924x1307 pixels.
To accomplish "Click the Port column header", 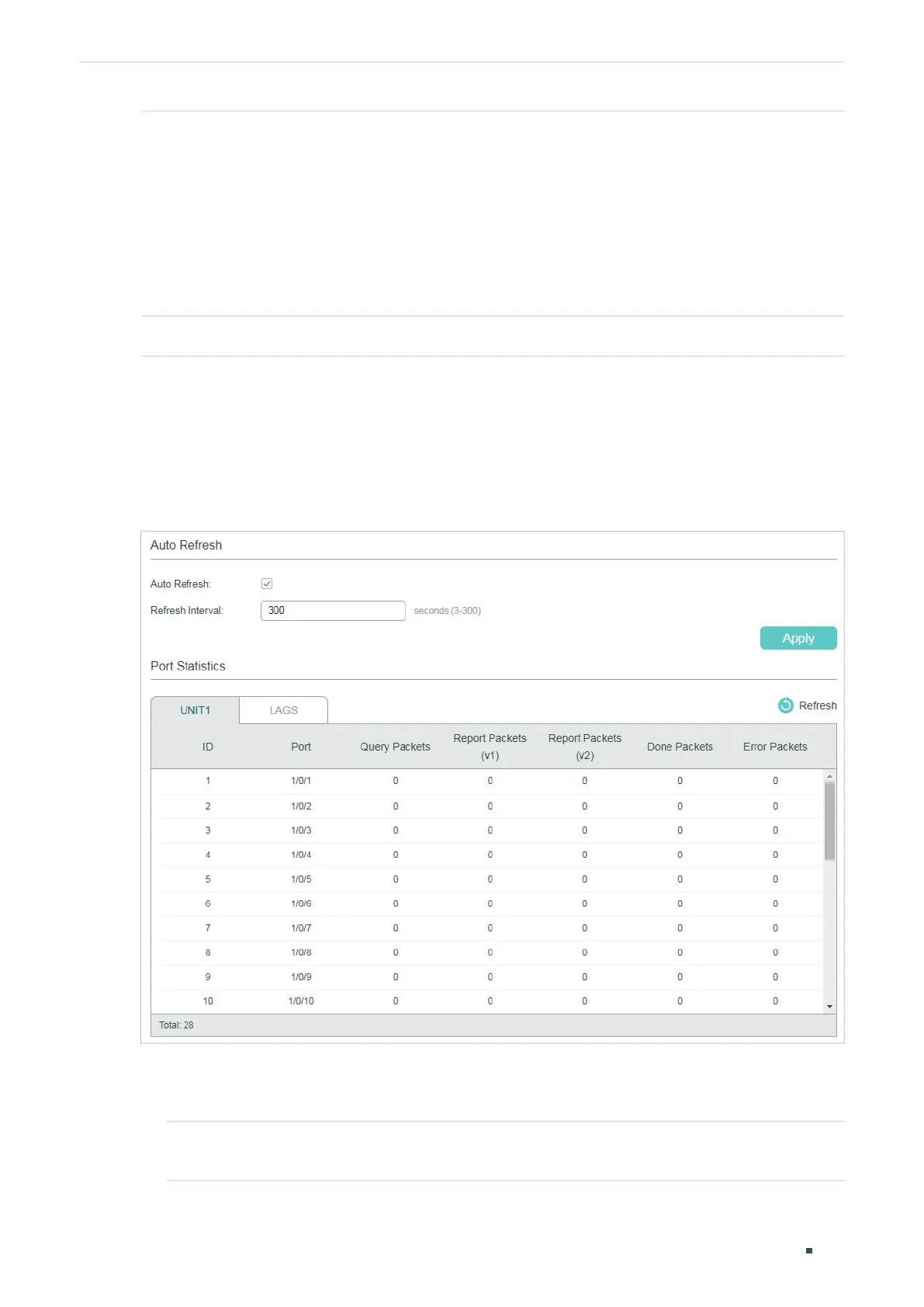I will click(x=301, y=747).
